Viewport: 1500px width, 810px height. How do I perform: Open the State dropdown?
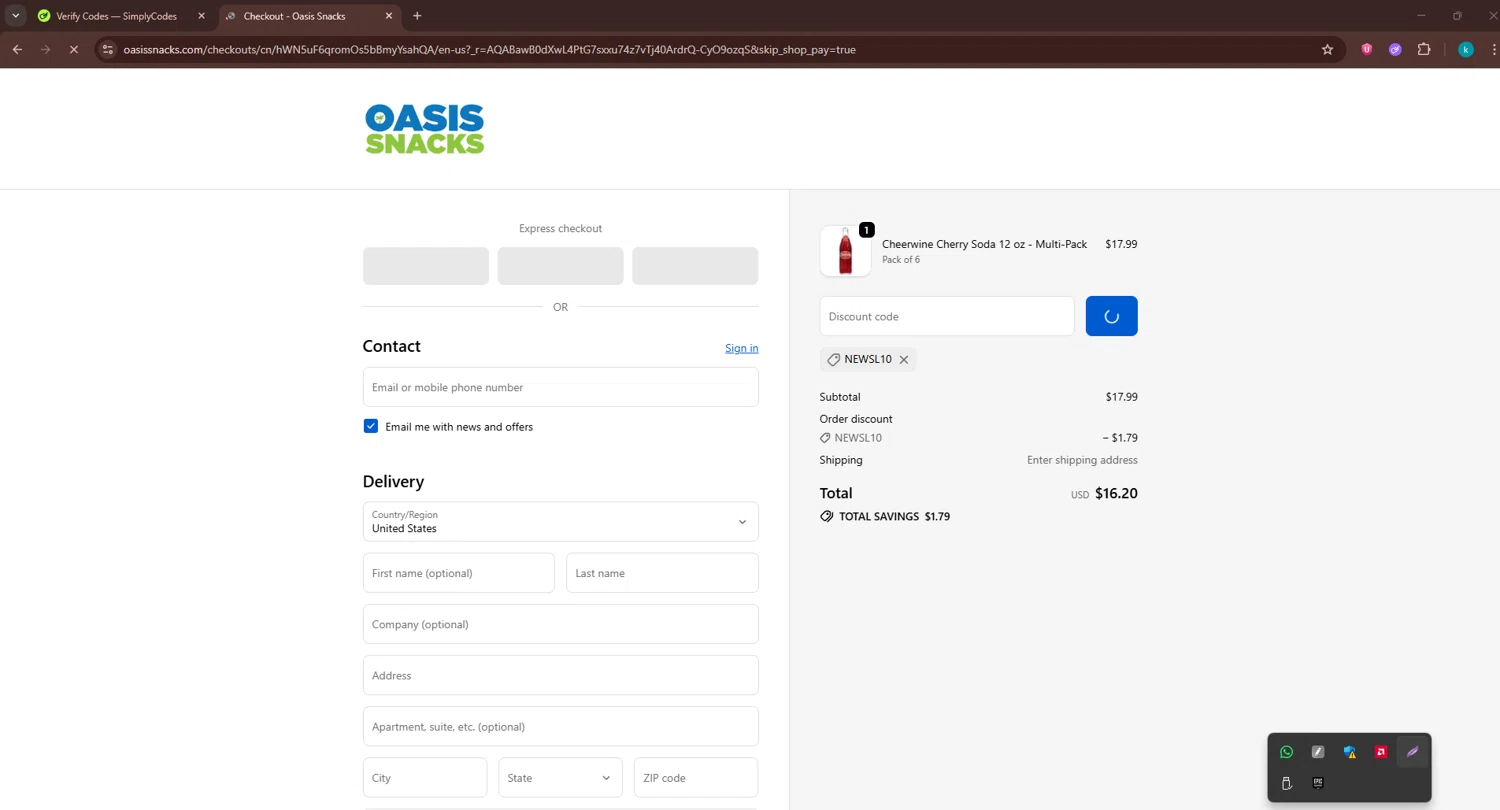[561, 778]
